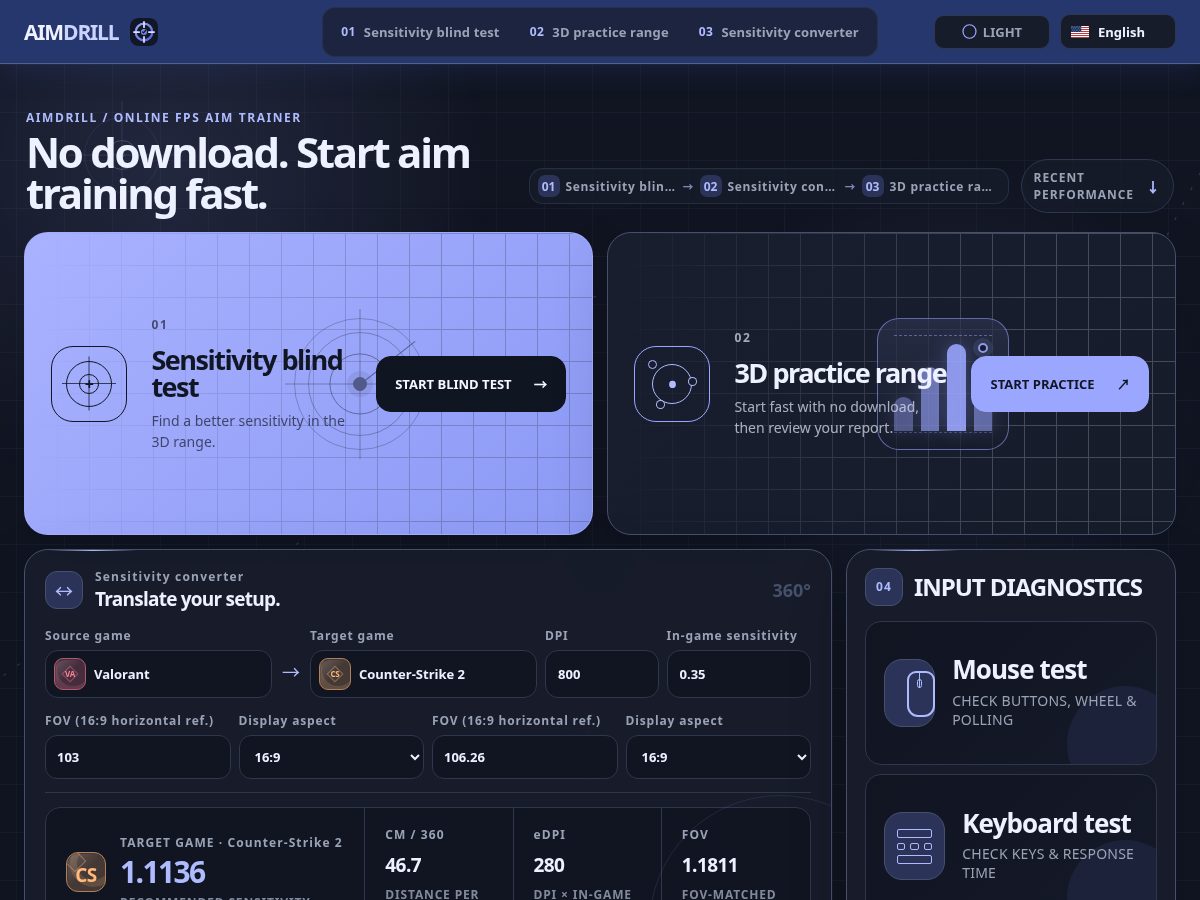Viewport: 1200px width, 900px height.
Task: Click the Valorant game icon
Action: click(70, 674)
